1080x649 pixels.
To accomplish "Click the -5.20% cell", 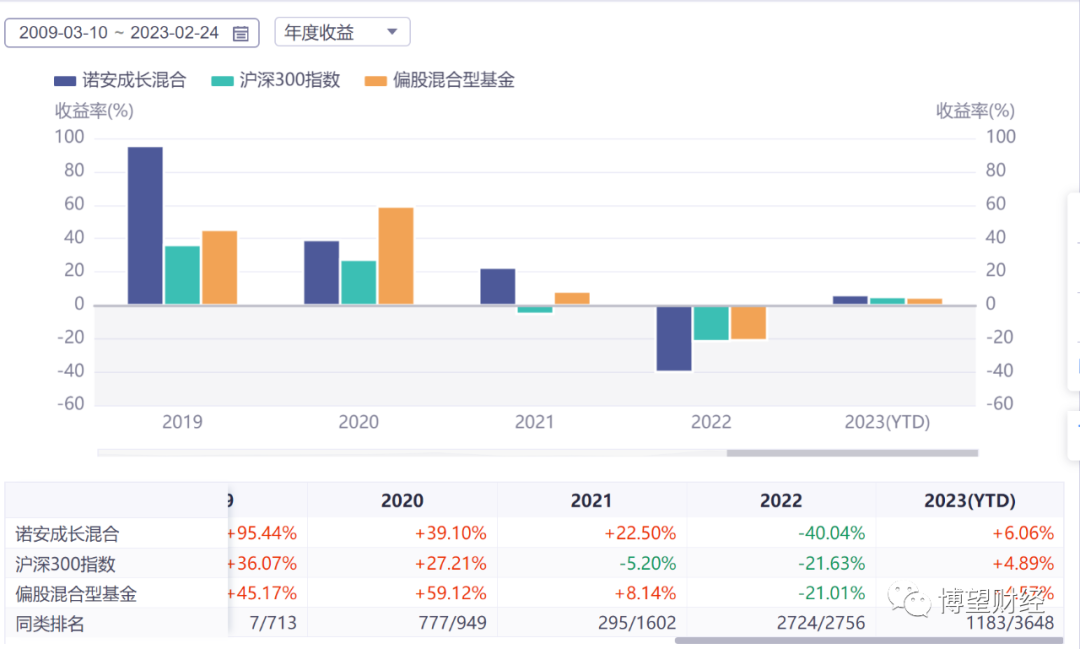I will tap(647, 564).
